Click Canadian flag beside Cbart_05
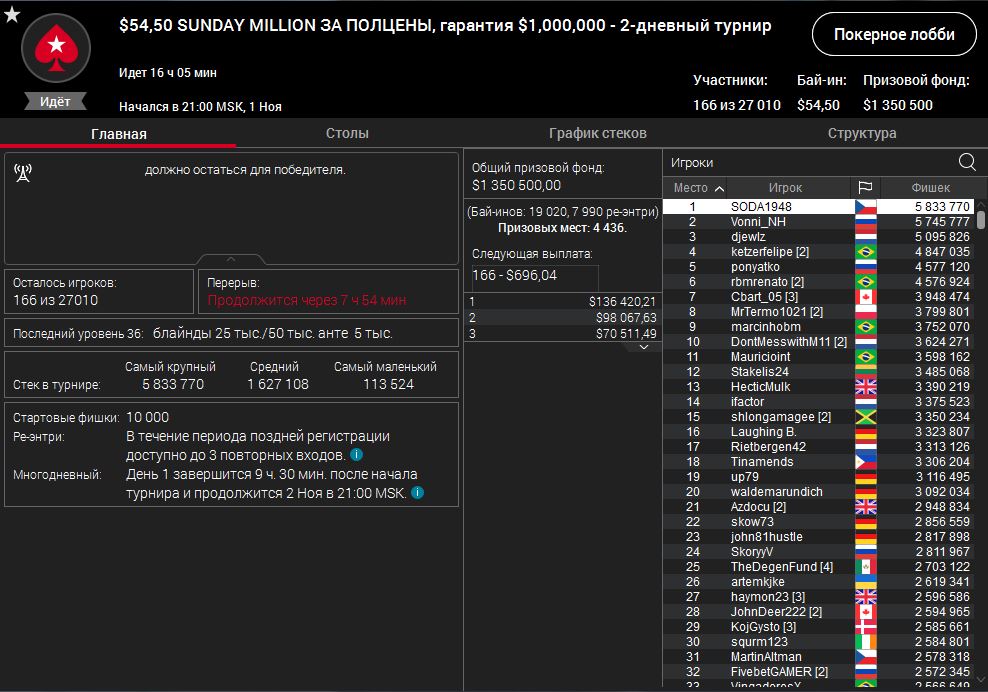This screenshot has width=988, height=692. tap(865, 297)
